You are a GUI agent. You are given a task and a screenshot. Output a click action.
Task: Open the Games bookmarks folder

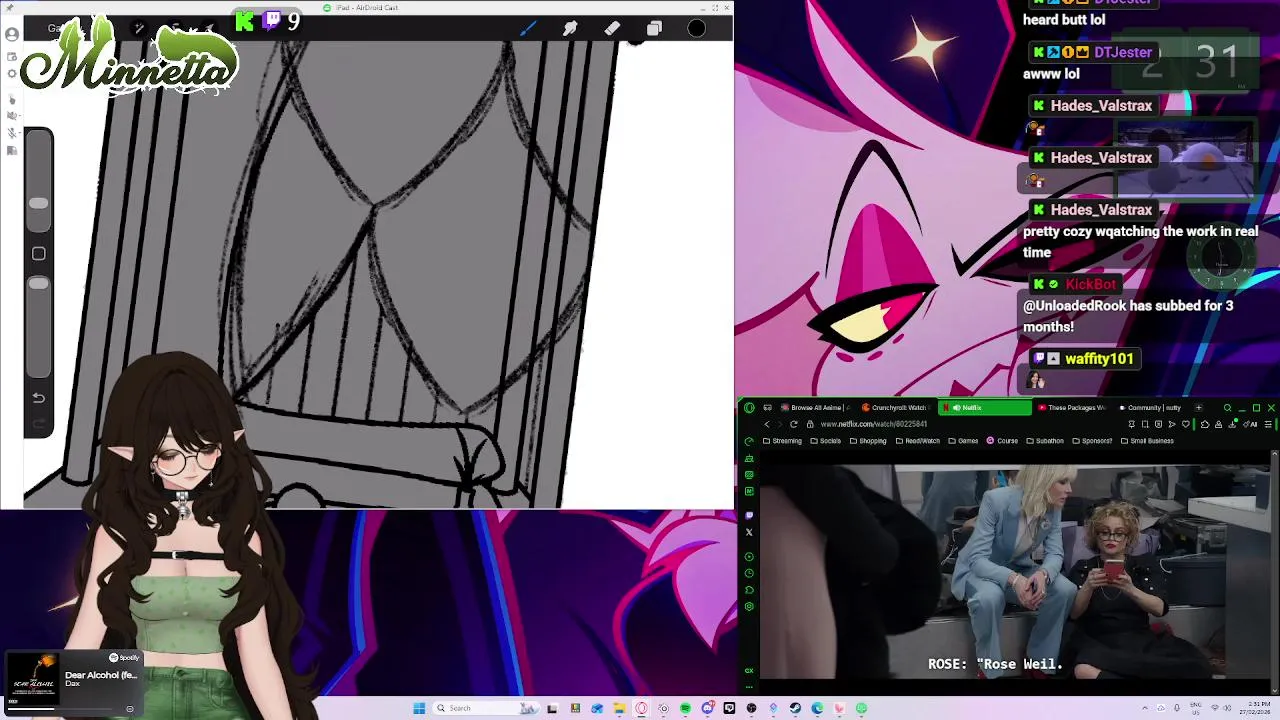tap(963, 441)
